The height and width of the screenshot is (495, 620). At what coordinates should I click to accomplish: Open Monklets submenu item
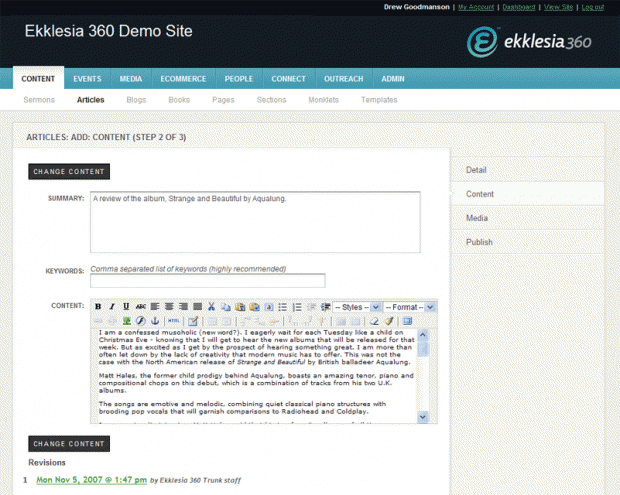(x=323, y=100)
